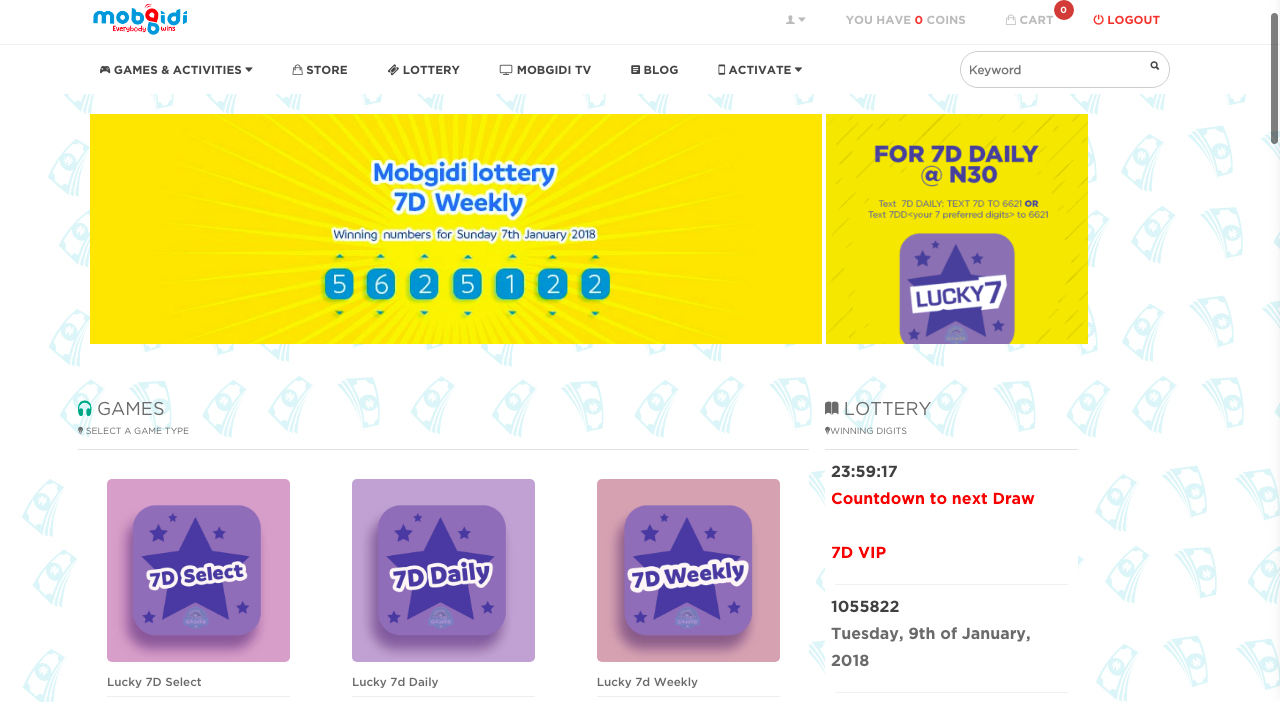Click the search magnifier icon
The image size is (1280, 702).
pyautogui.click(x=1155, y=66)
